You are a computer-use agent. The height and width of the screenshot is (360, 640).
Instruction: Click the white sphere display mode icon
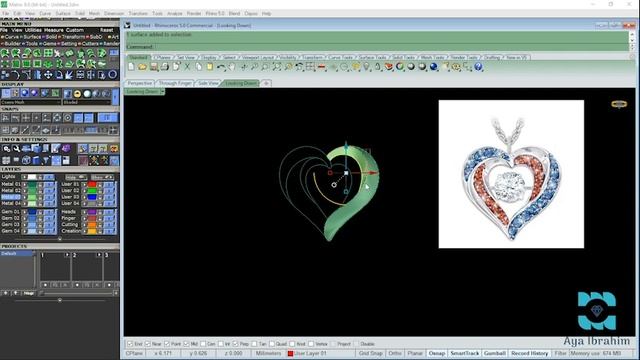click(x=87, y=94)
